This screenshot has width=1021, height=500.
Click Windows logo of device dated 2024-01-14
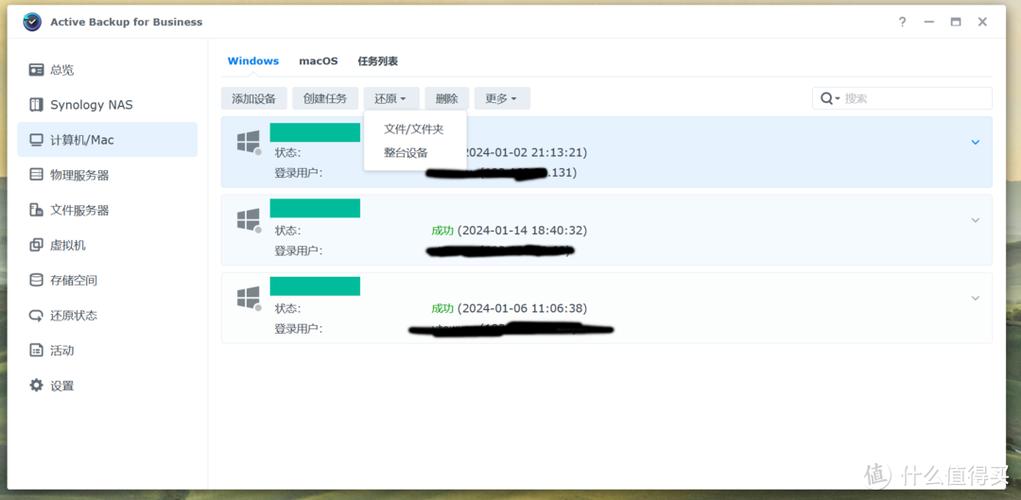[248, 220]
